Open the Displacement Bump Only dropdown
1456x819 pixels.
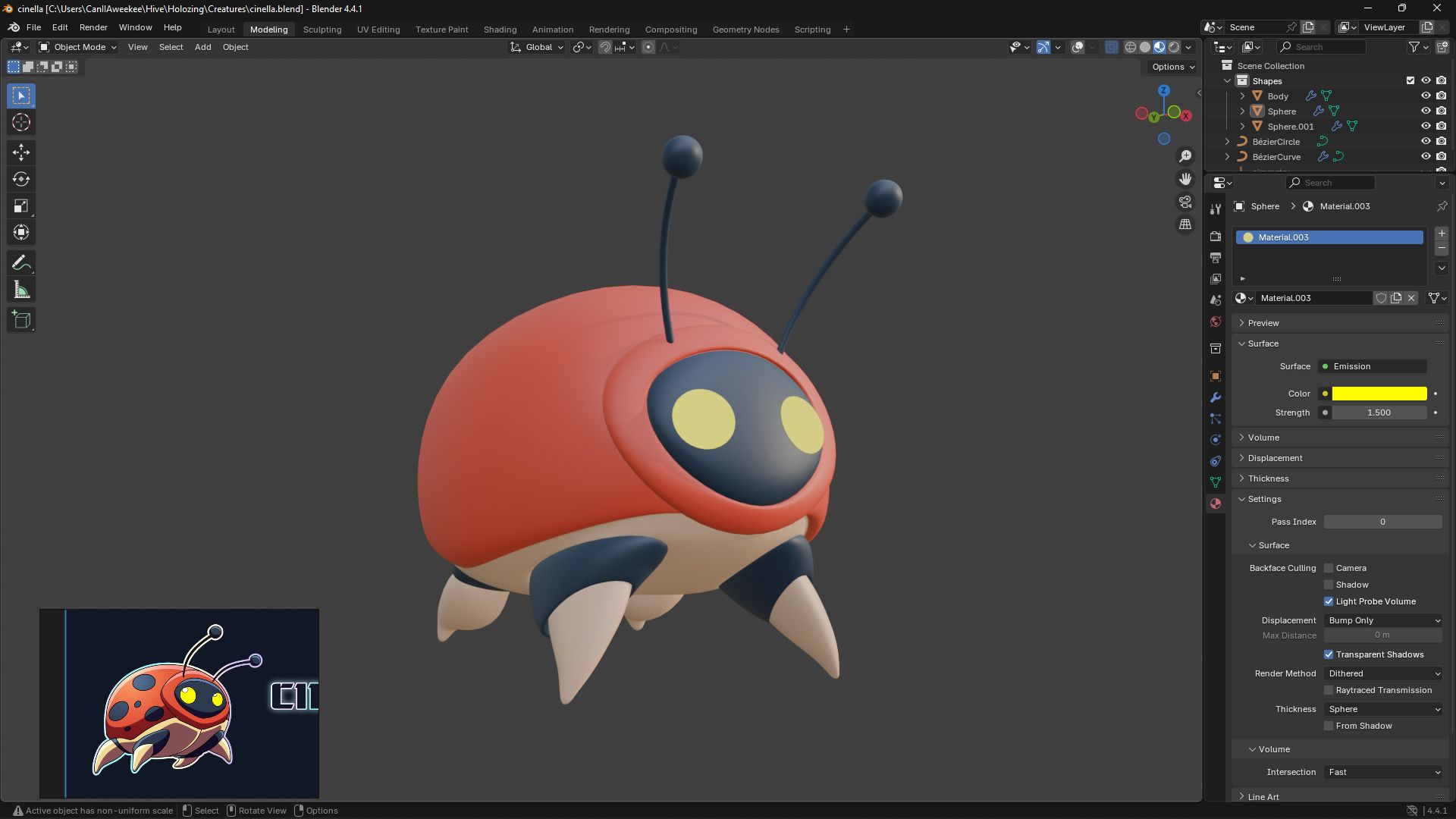(x=1383, y=620)
